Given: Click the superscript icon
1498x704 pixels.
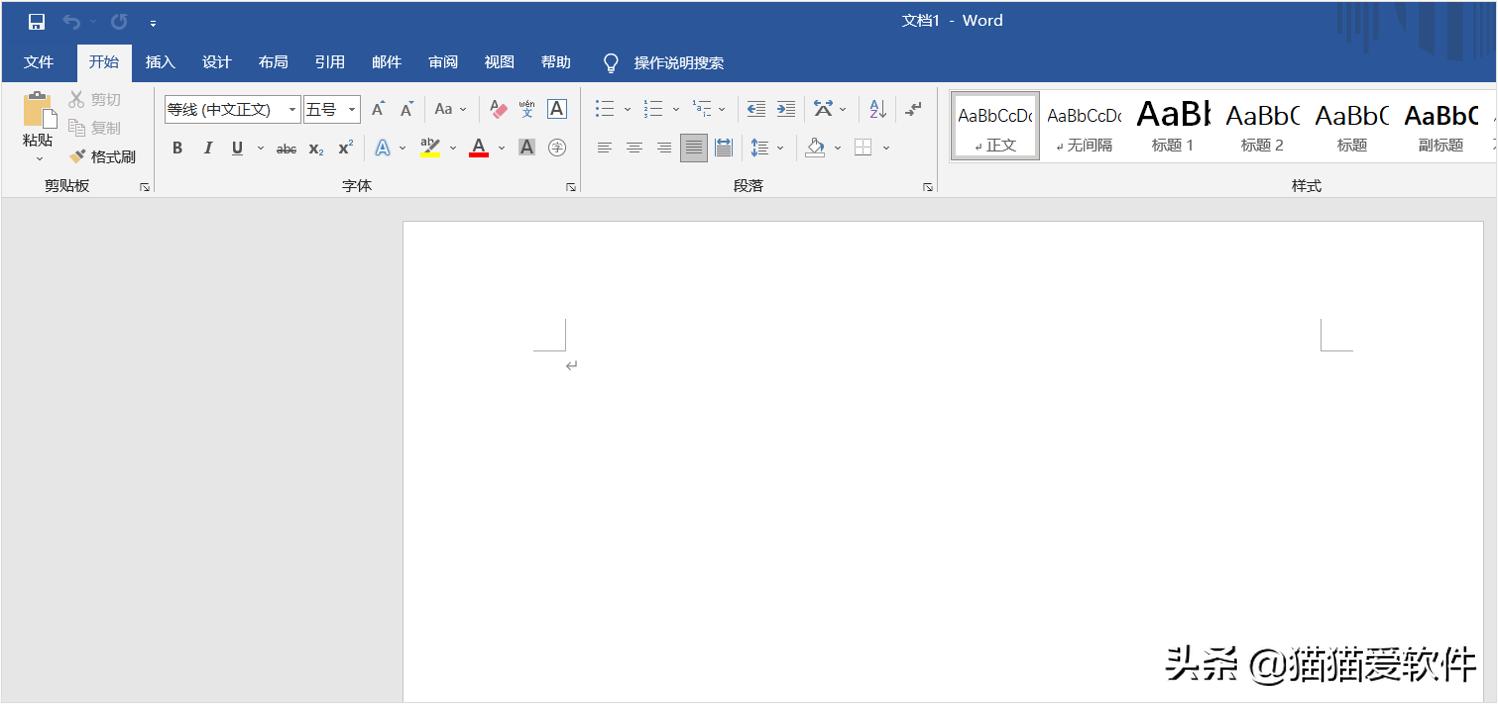Looking at the screenshot, I should coord(344,147).
